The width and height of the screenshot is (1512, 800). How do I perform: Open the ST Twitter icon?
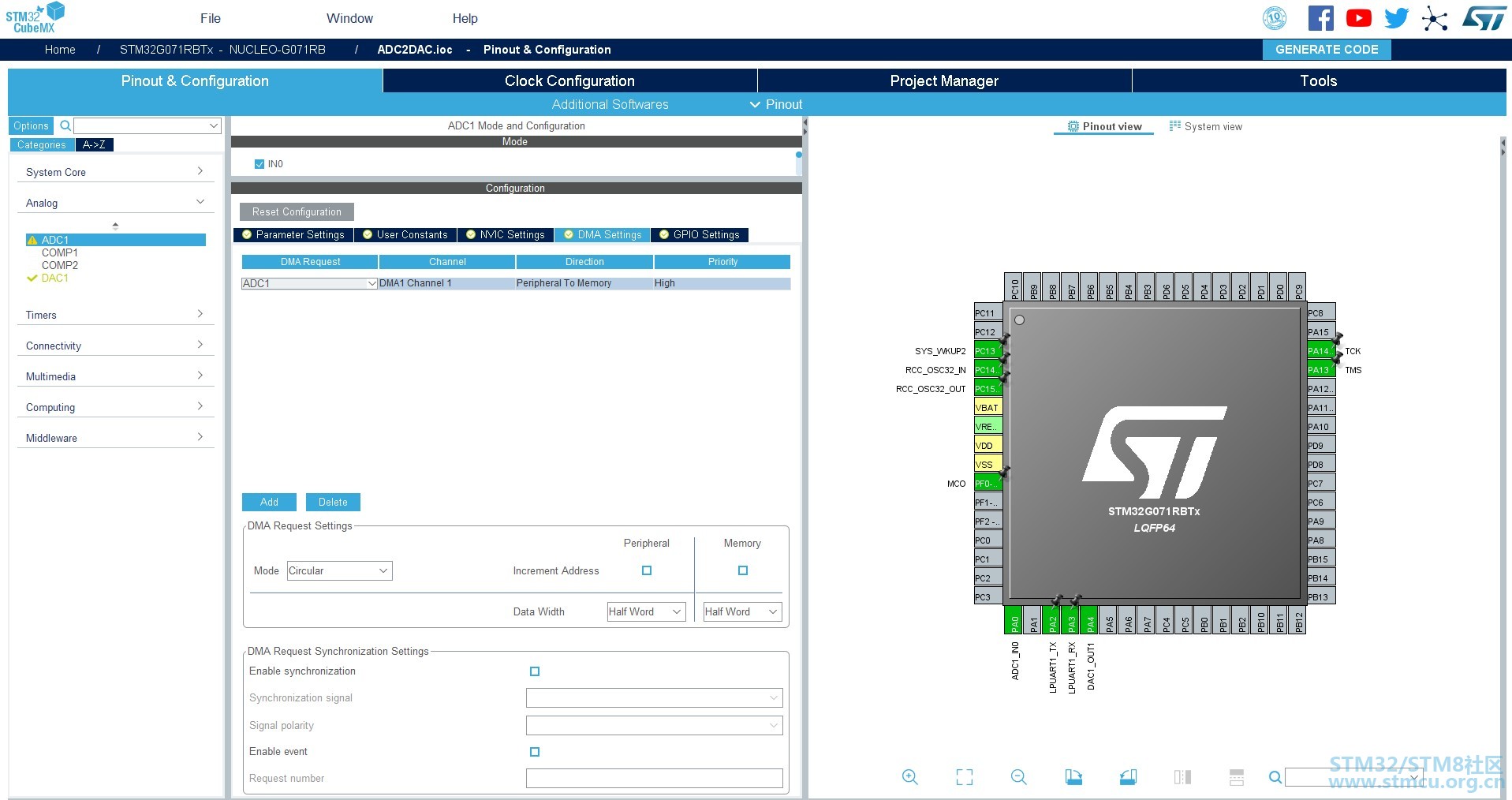(1396, 18)
